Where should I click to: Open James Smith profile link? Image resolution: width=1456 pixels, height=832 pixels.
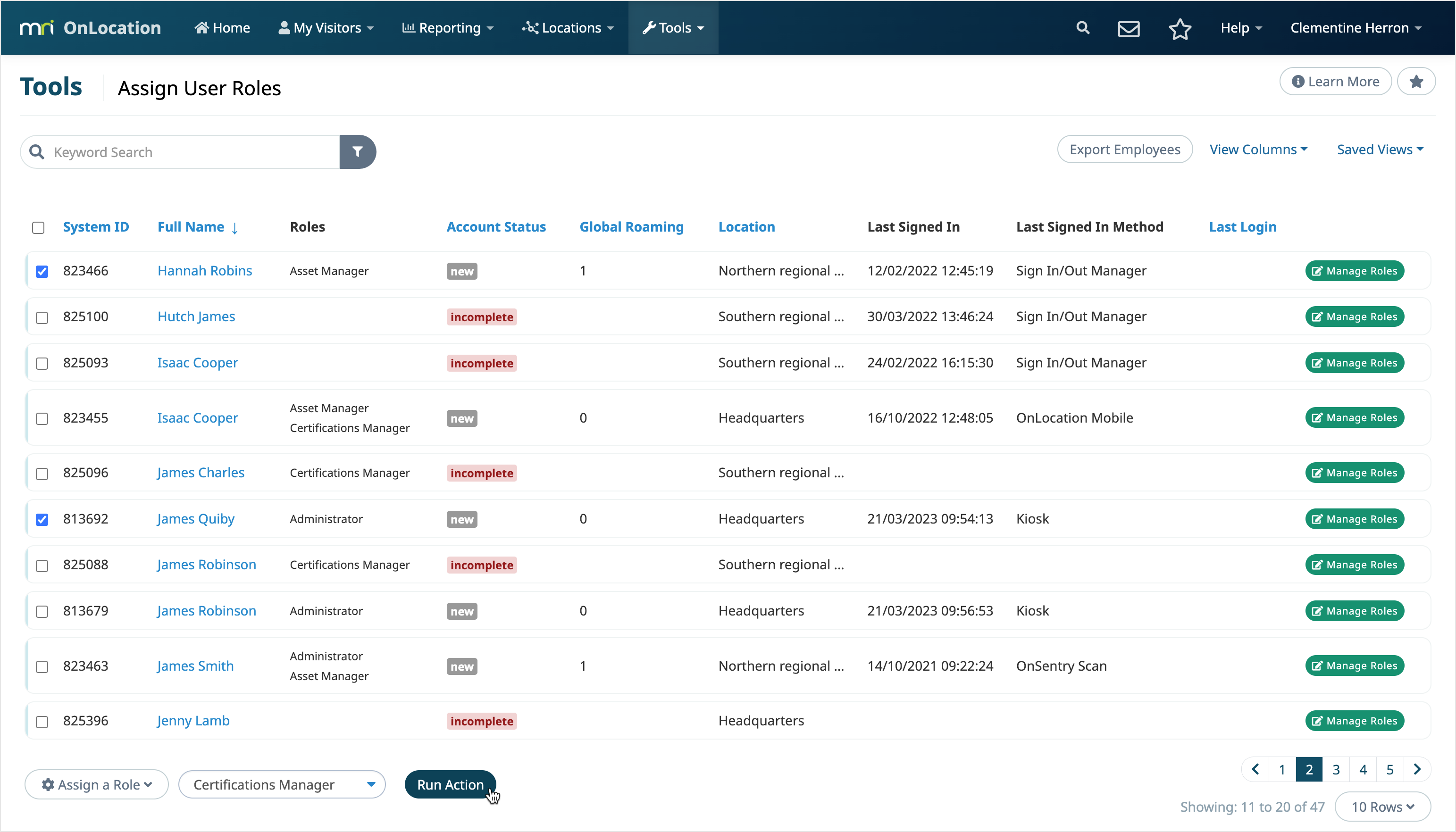[195, 666]
